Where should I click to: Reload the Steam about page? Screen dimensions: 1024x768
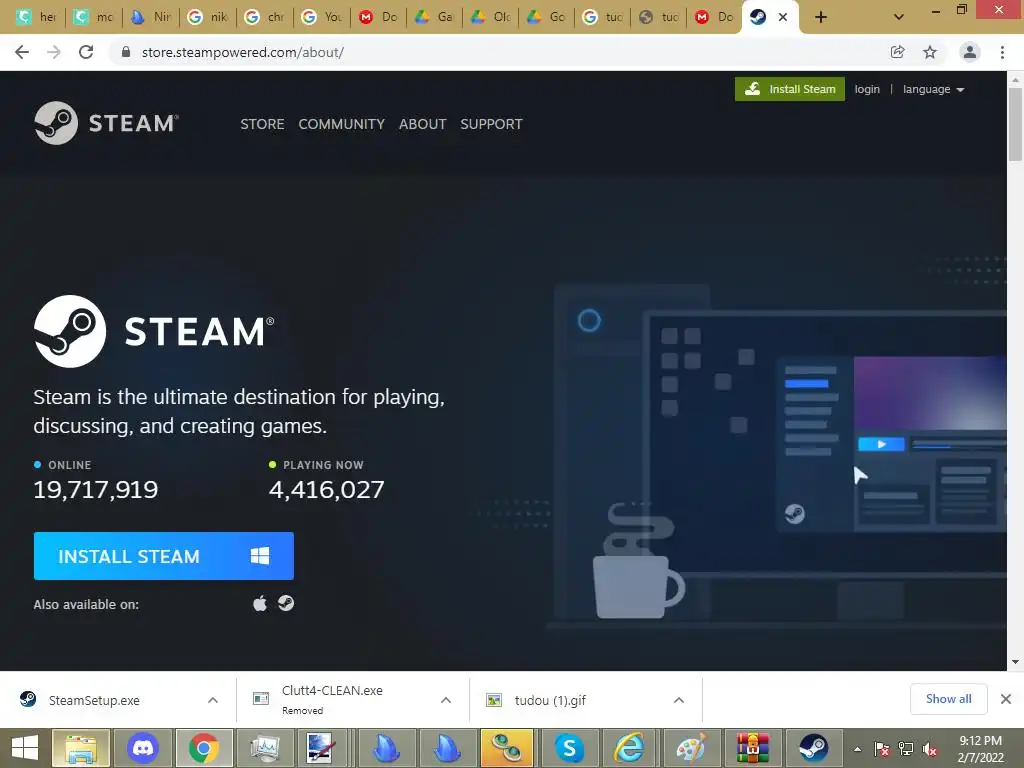coord(86,52)
